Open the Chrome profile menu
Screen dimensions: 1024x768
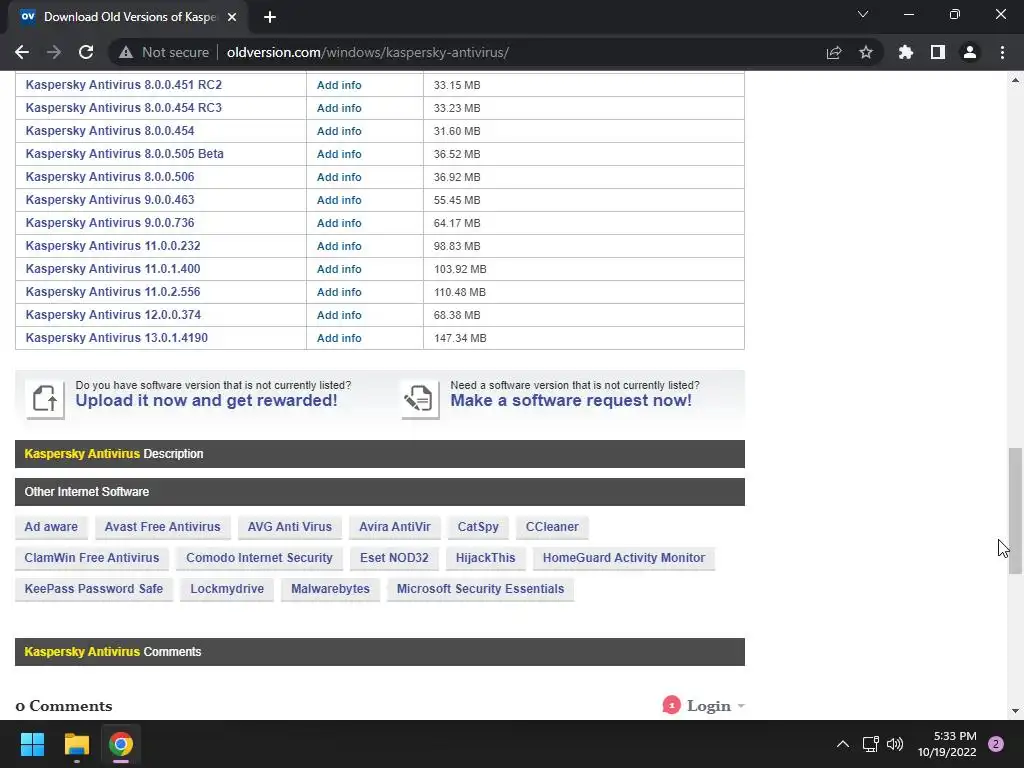pos(970,52)
